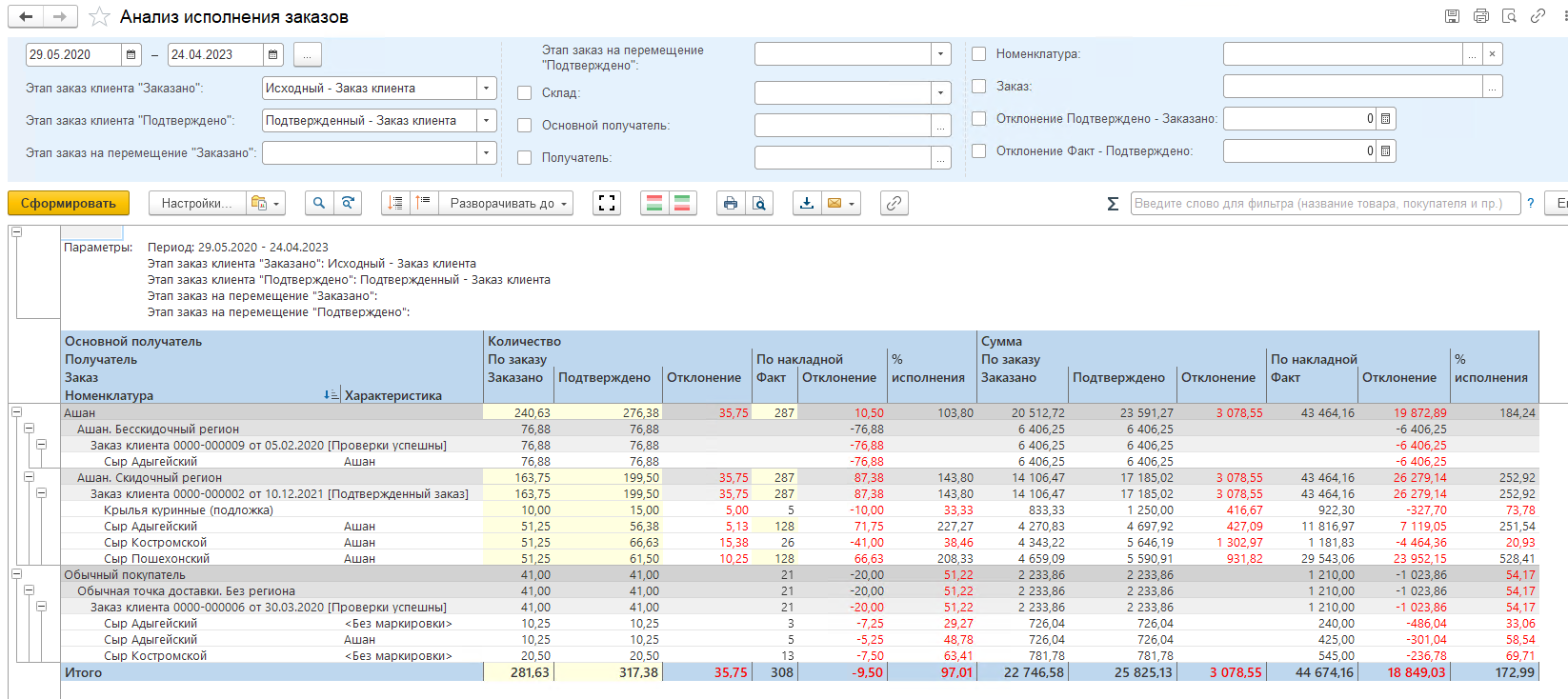Click the sum sigma icon

click(x=1112, y=204)
